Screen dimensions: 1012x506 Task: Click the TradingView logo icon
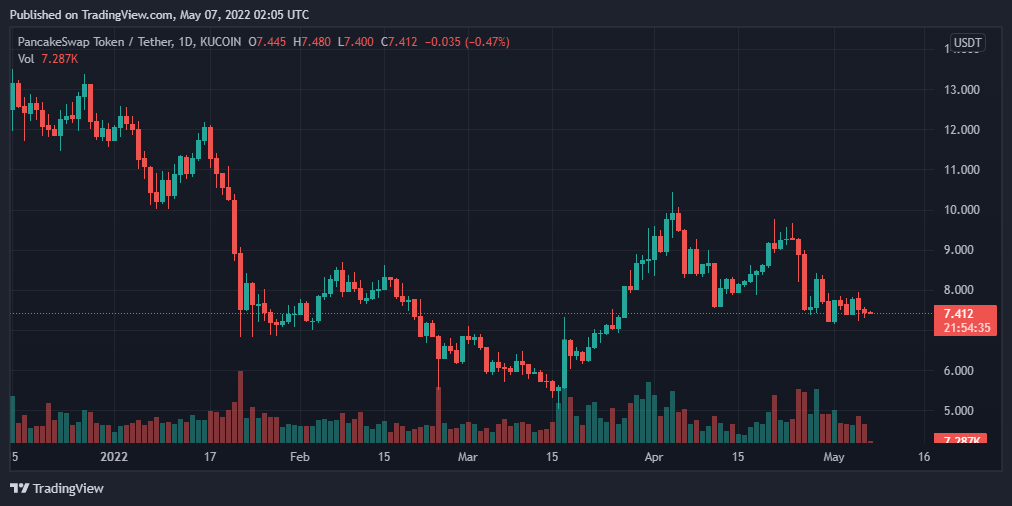click(x=19, y=488)
